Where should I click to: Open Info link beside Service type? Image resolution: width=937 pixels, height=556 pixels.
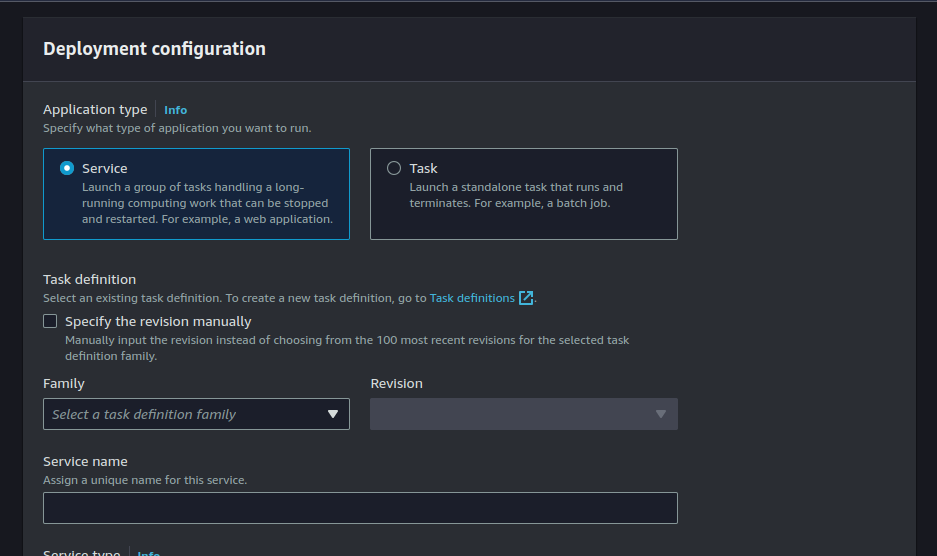(x=148, y=553)
